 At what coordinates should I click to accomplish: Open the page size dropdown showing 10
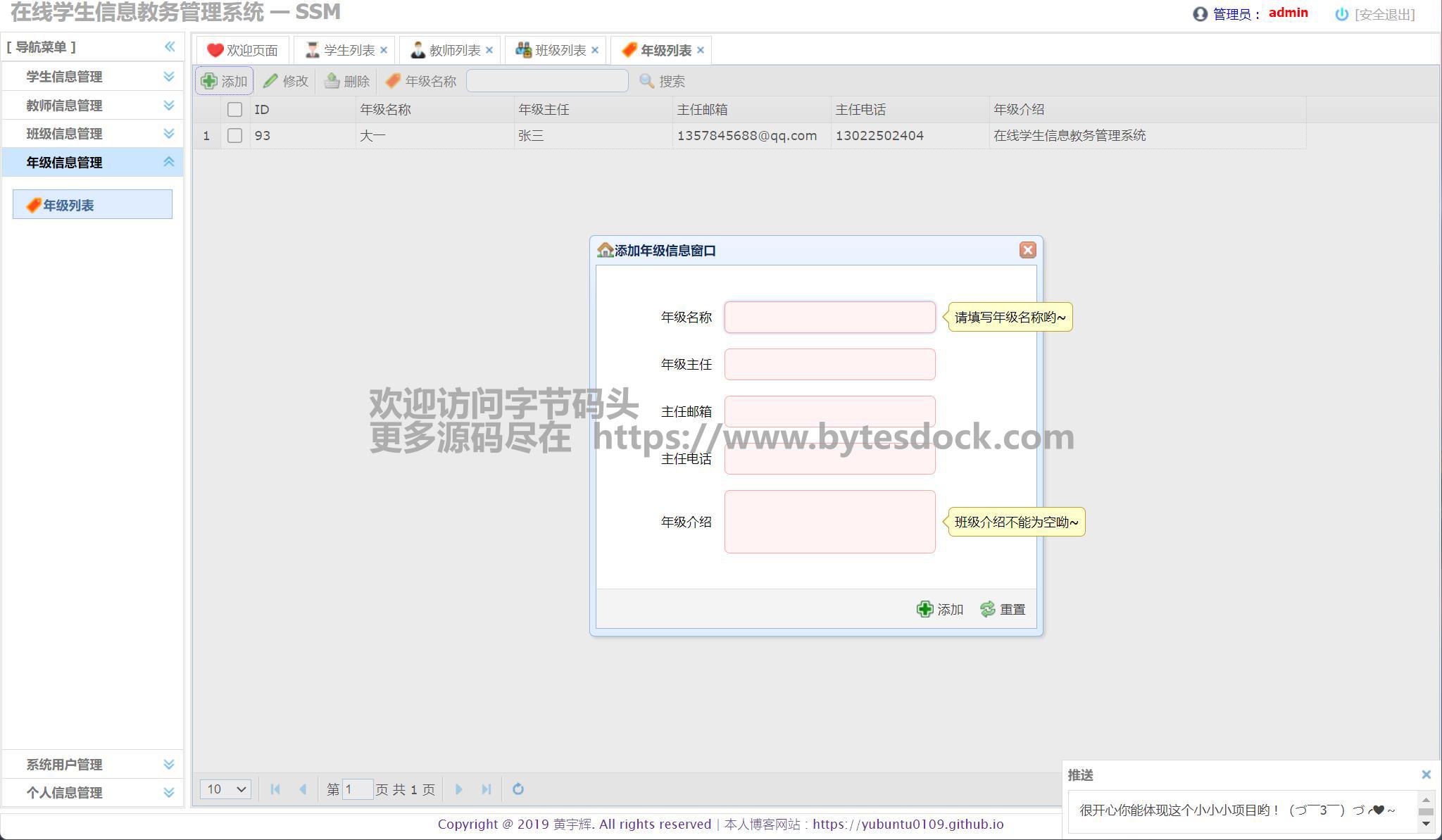coord(225,789)
